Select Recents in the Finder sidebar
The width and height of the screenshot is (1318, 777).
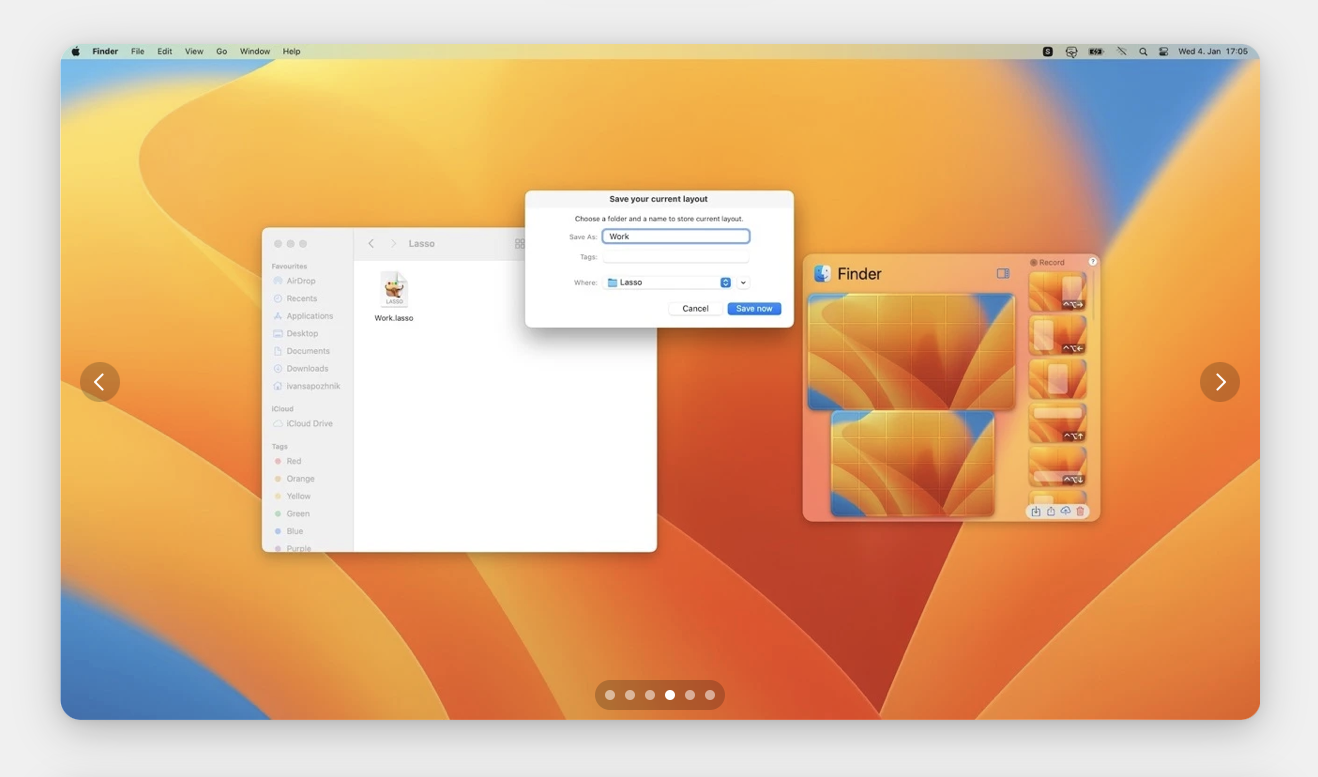coord(295,298)
